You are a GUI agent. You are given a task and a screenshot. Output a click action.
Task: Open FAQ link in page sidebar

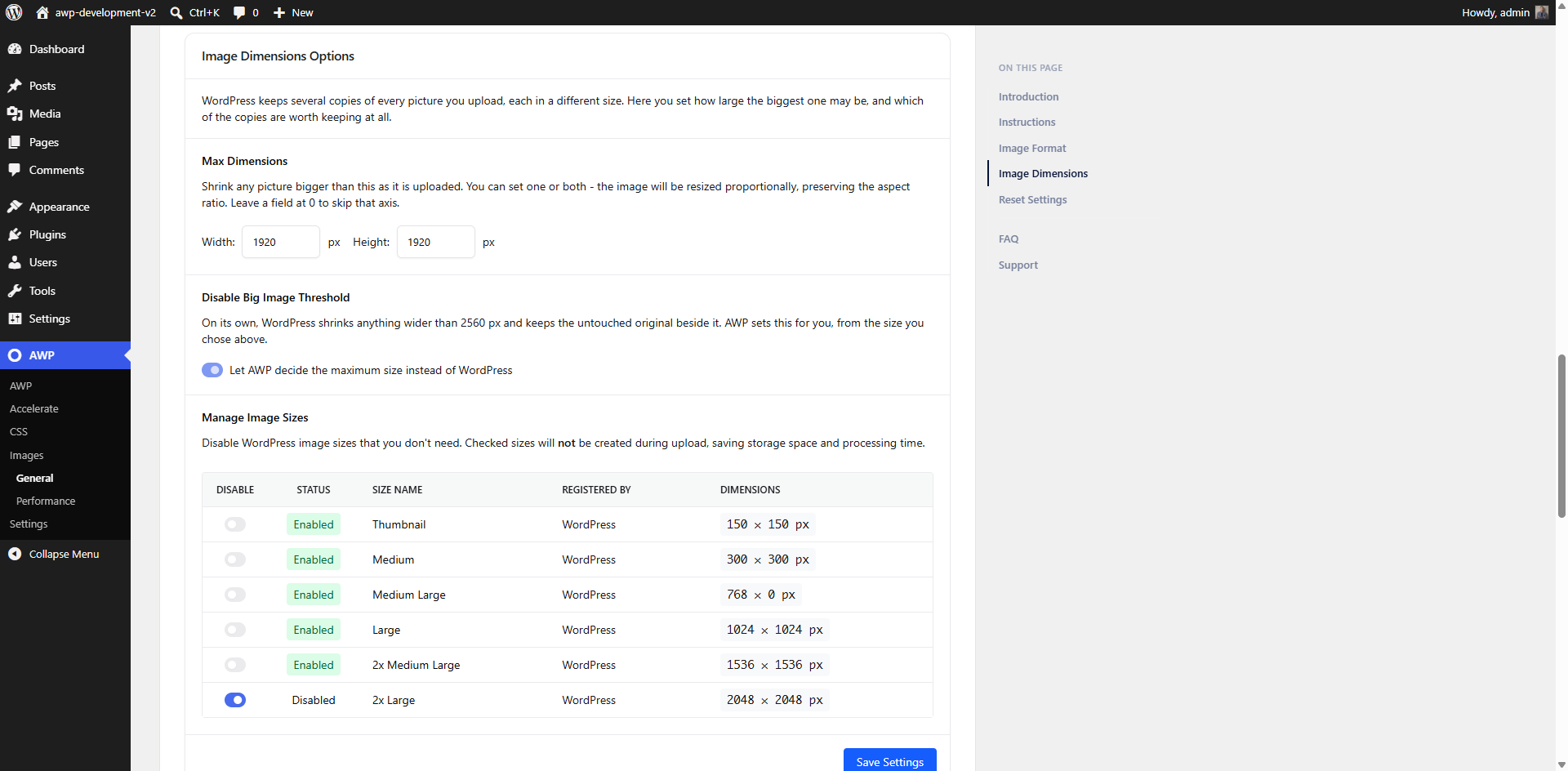[x=1009, y=238]
